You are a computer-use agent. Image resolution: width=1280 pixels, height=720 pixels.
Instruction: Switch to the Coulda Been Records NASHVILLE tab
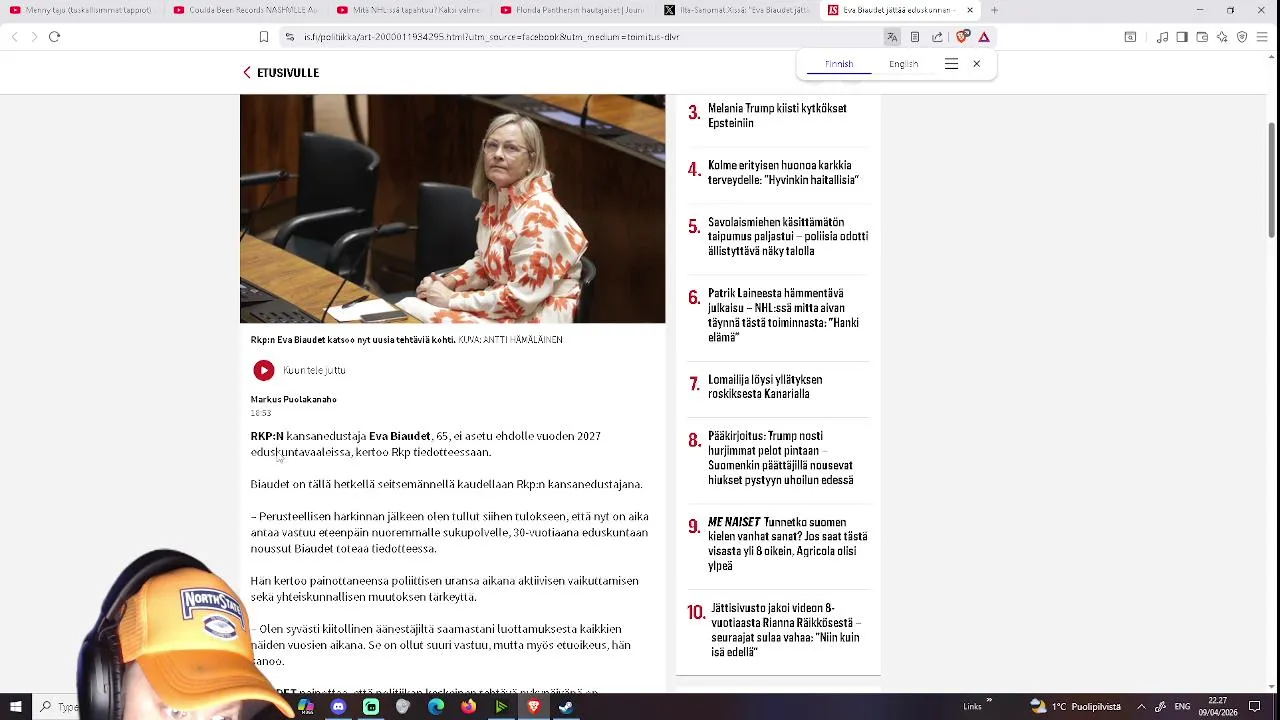coord(245,10)
